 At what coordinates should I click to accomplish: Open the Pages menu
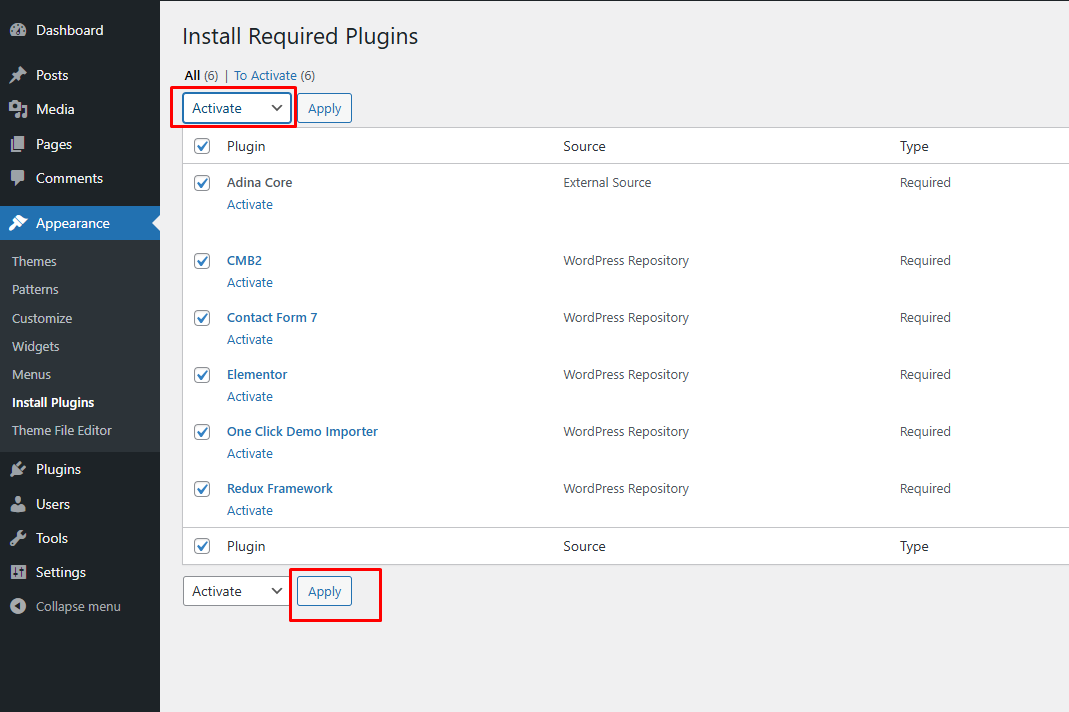pyautogui.click(x=54, y=144)
